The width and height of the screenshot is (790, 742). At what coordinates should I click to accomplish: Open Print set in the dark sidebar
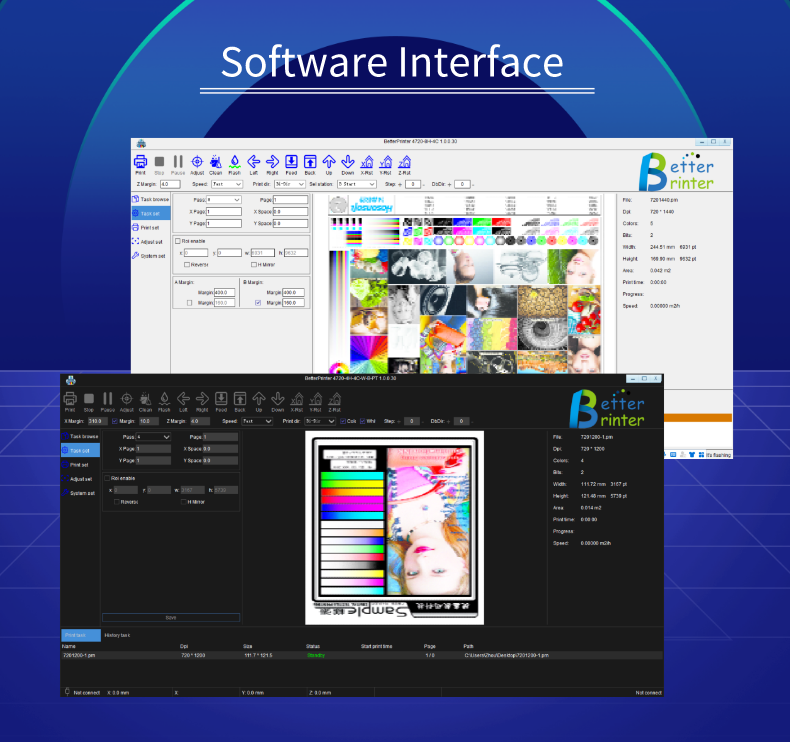pos(79,465)
